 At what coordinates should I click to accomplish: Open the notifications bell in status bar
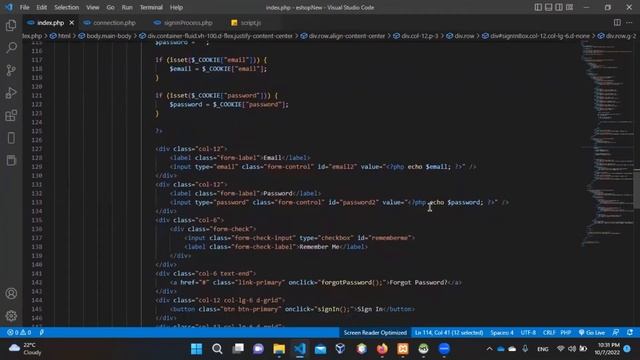[x=630, y=333]
